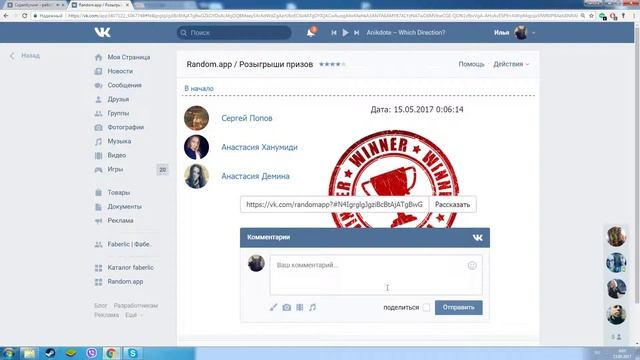Screen dimensions: 640x360
Task: Open Илья profile dropdown arrow
Action: (533, 33)
